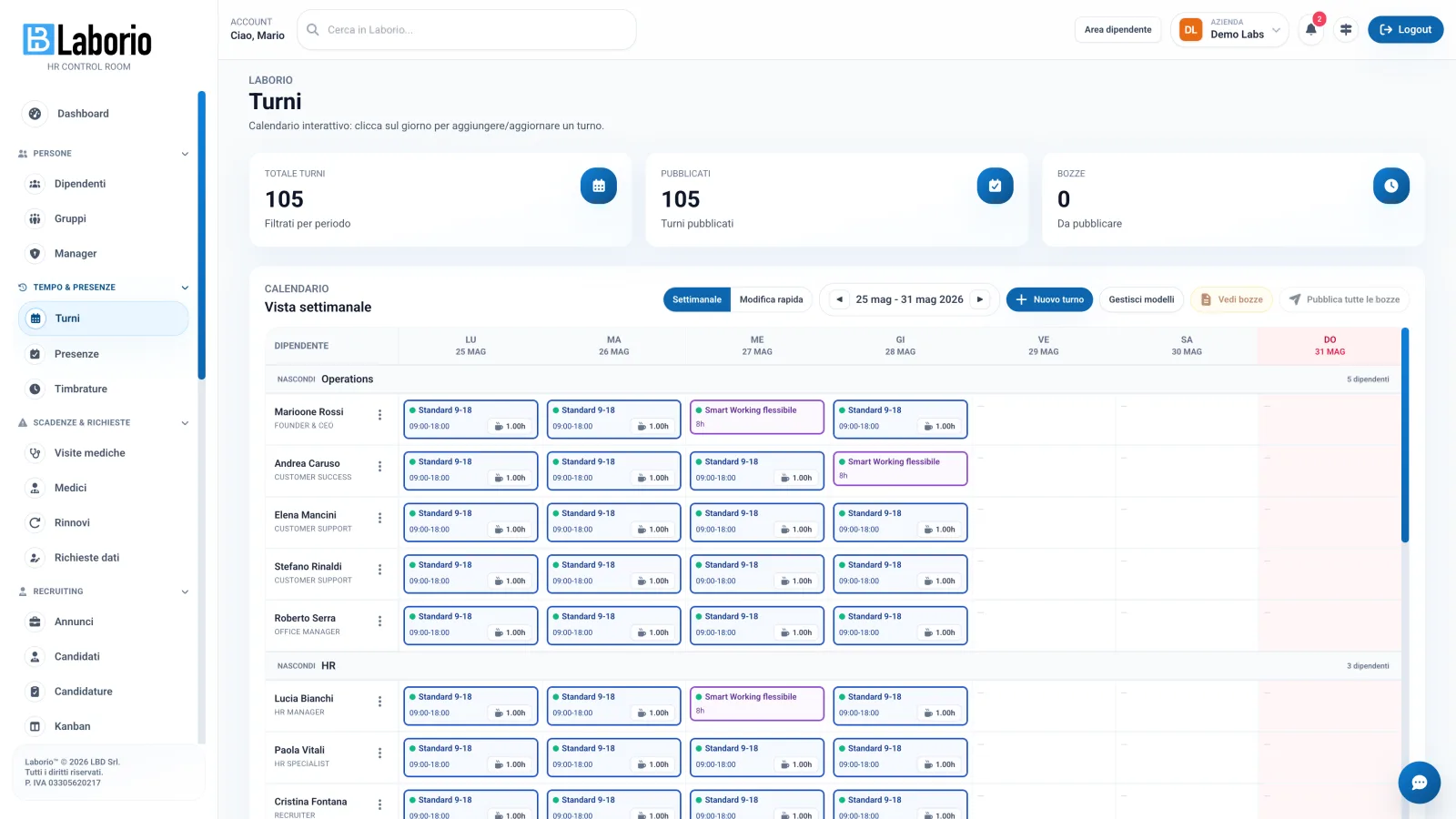The height and width of the screenshot is (819, 1456).
Task: Click the Kanban board icon
Action: point(35,726)
